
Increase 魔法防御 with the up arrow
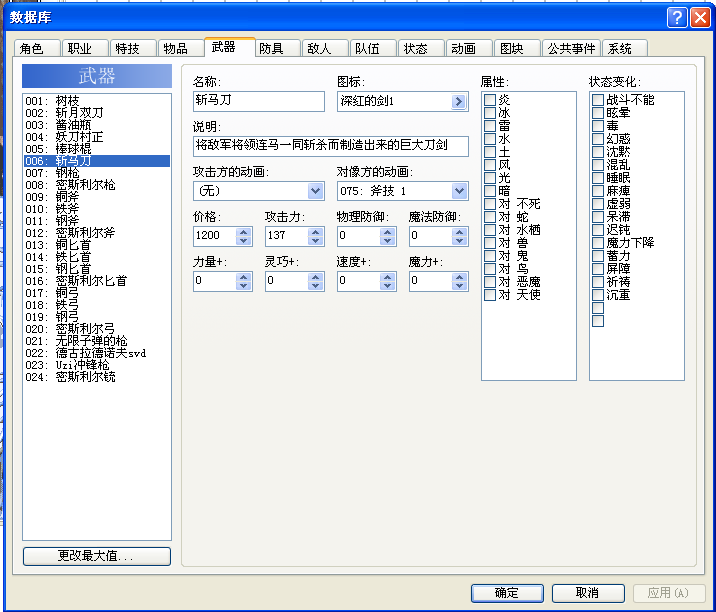[x=459, y=232]
